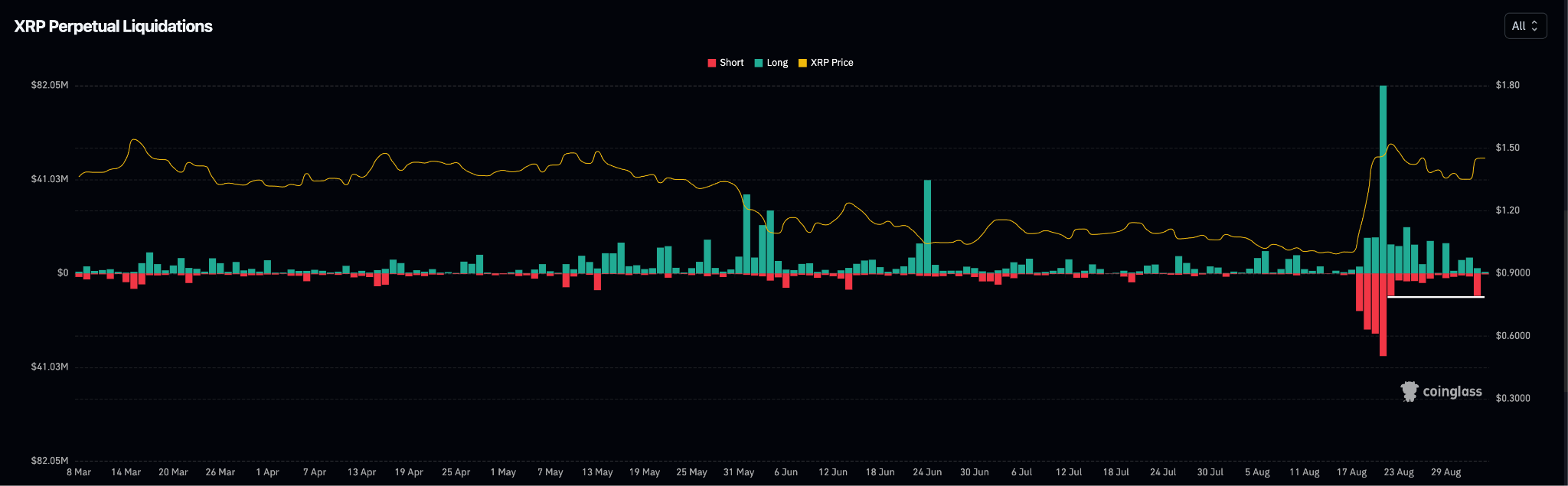Click the 12 Jun date label
This screenshot has height=486, width=1568.
(833, 472)
